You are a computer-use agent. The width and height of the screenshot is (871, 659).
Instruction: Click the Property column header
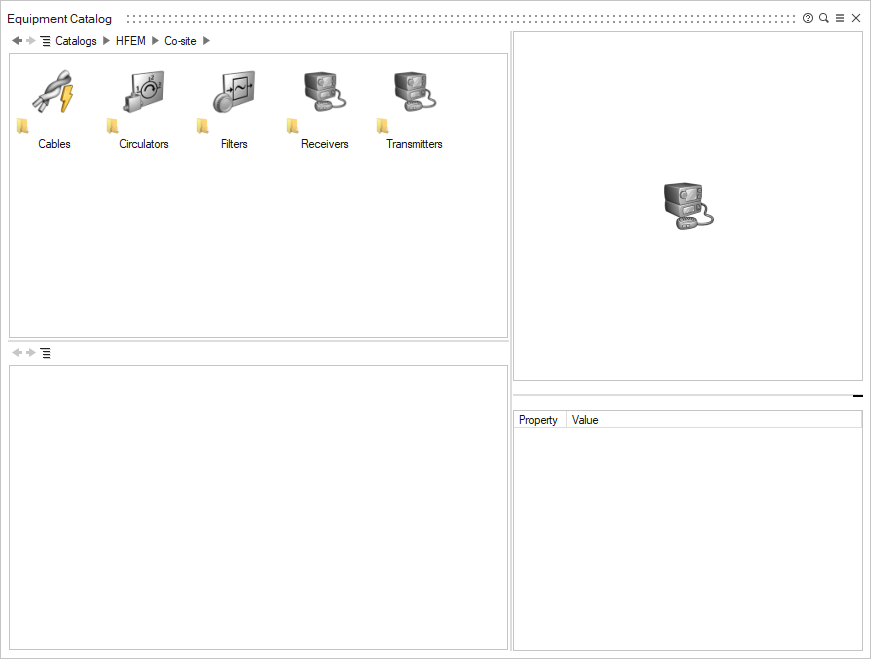tap(538, 420)
